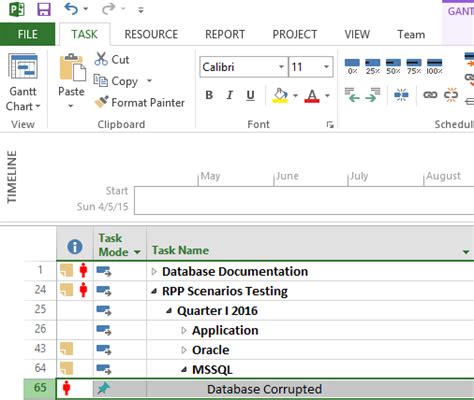Select the TASK ribbon tab
The image size is (474, 400).
85,34
